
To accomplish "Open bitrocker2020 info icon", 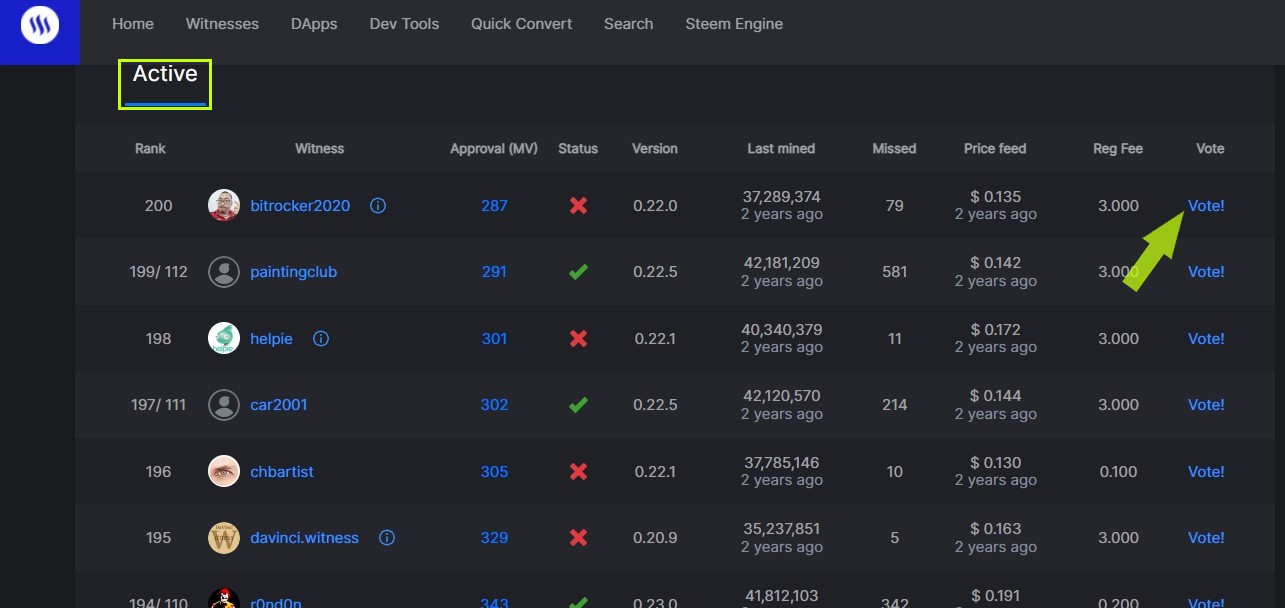I will (x=378, y=206).
